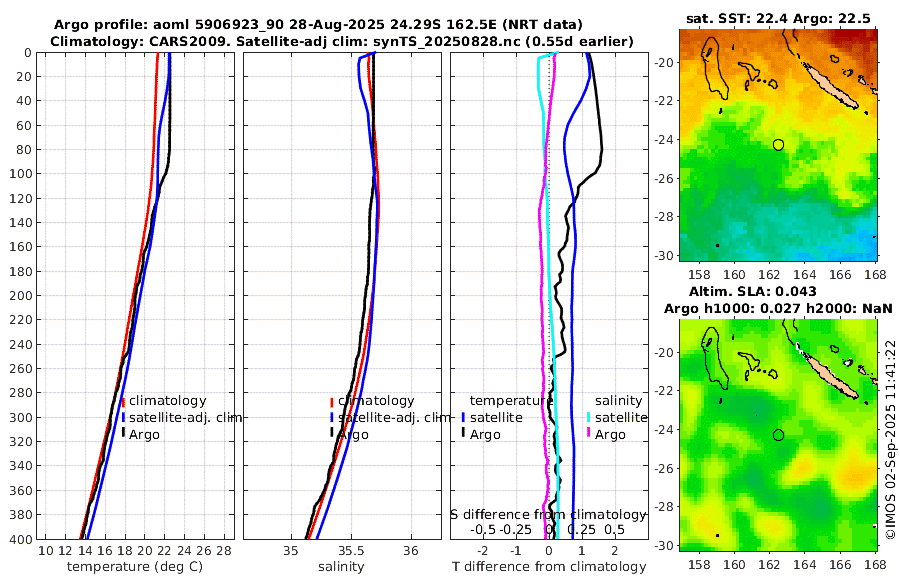
Task: Click the 400 depth tick label
Action: point(21,539)
